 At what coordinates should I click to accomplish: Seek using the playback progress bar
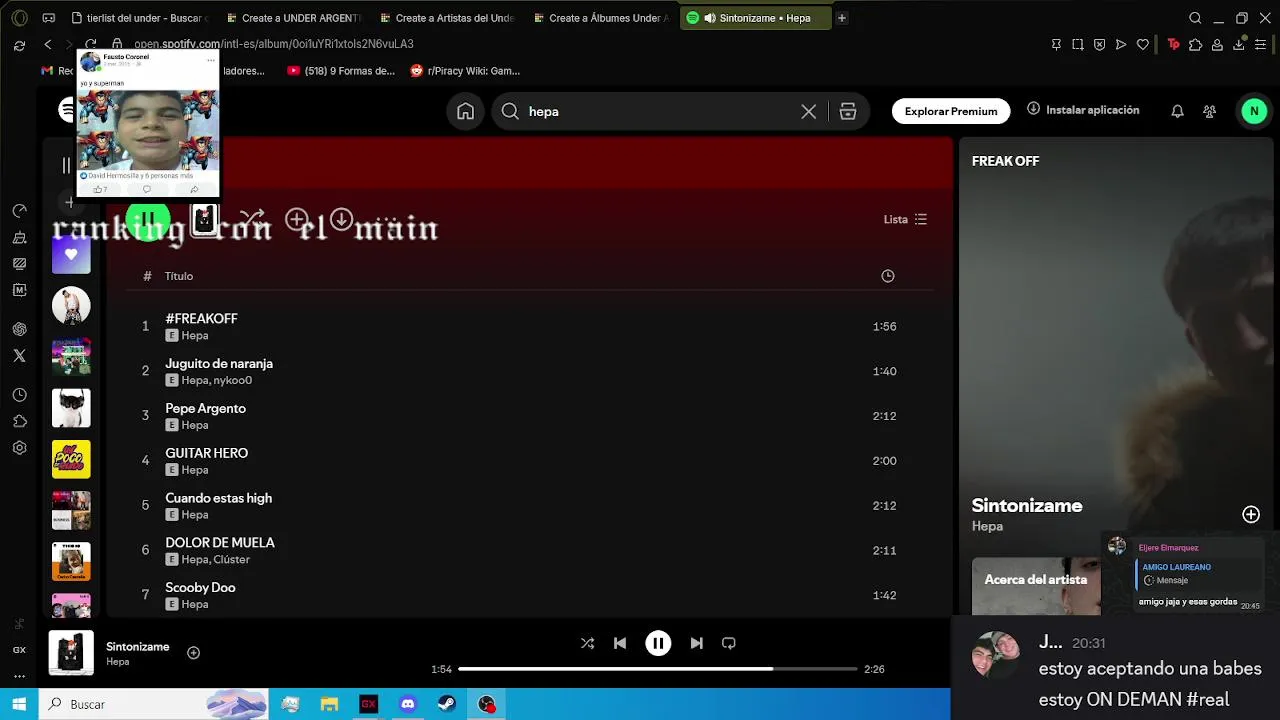click(658, 669)
